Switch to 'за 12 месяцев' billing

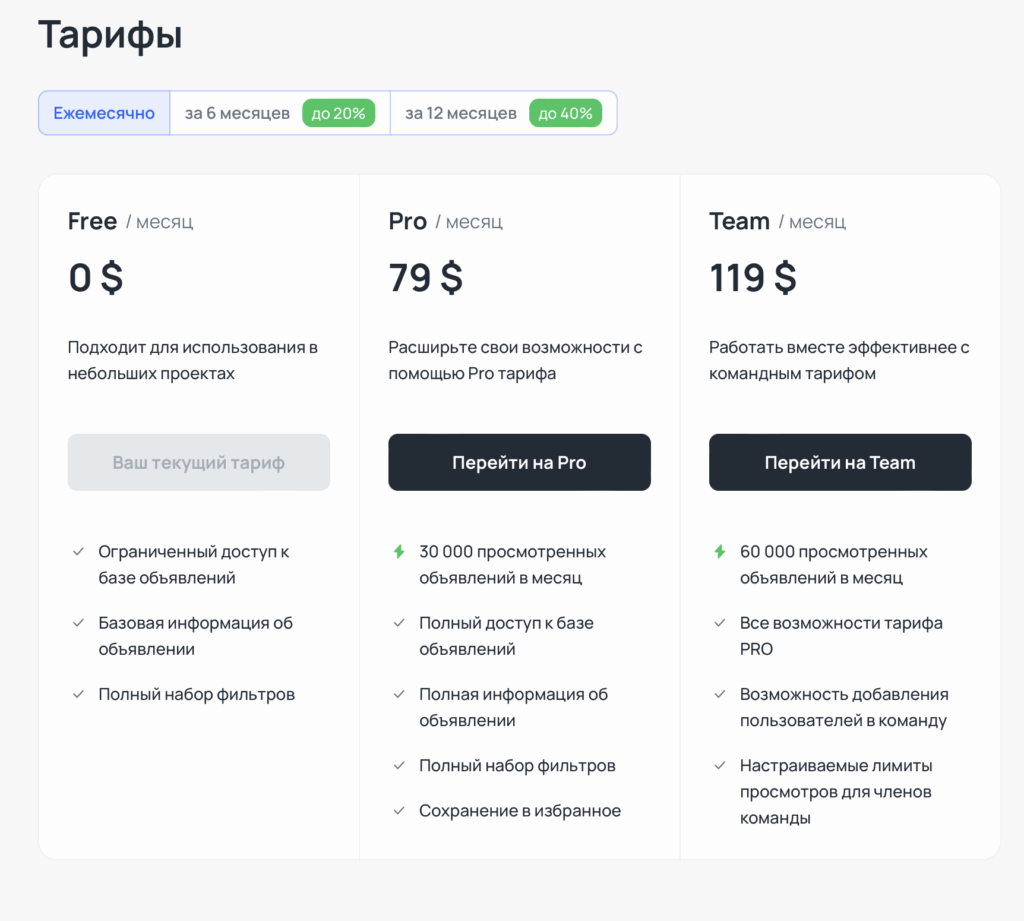click(460, 113)
